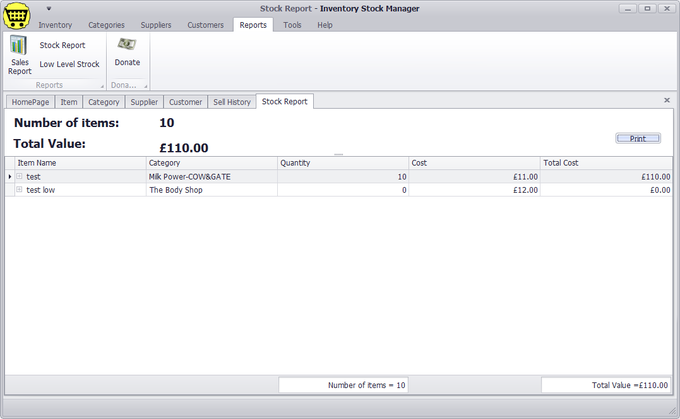Screen dimensions: 680x419
Task: Click the footer 'Number of items = 10' summary
Action: coord(343,385)
